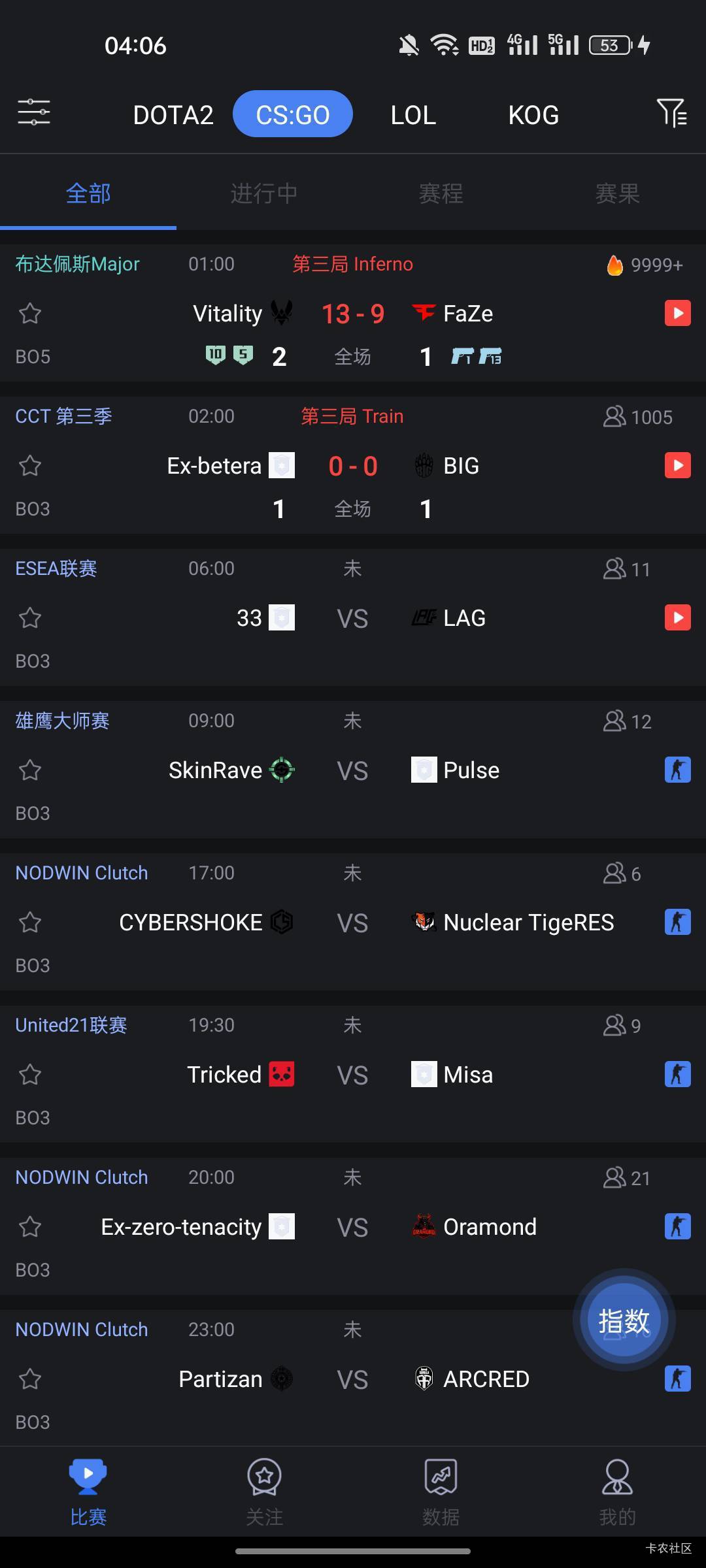
Task: Open the Ex-betera vs BIG live video
Action: (x=677, y=466)
